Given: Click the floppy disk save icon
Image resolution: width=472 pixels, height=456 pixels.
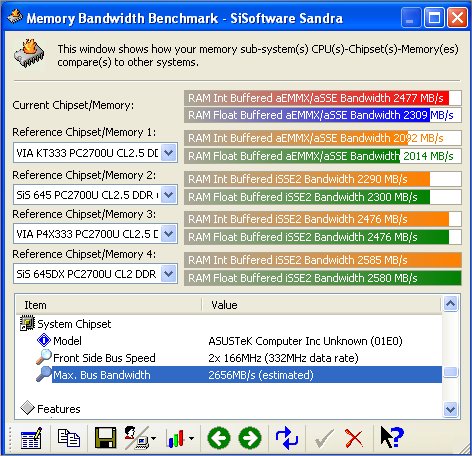Looking at the screenshot, I should [106, 438].
